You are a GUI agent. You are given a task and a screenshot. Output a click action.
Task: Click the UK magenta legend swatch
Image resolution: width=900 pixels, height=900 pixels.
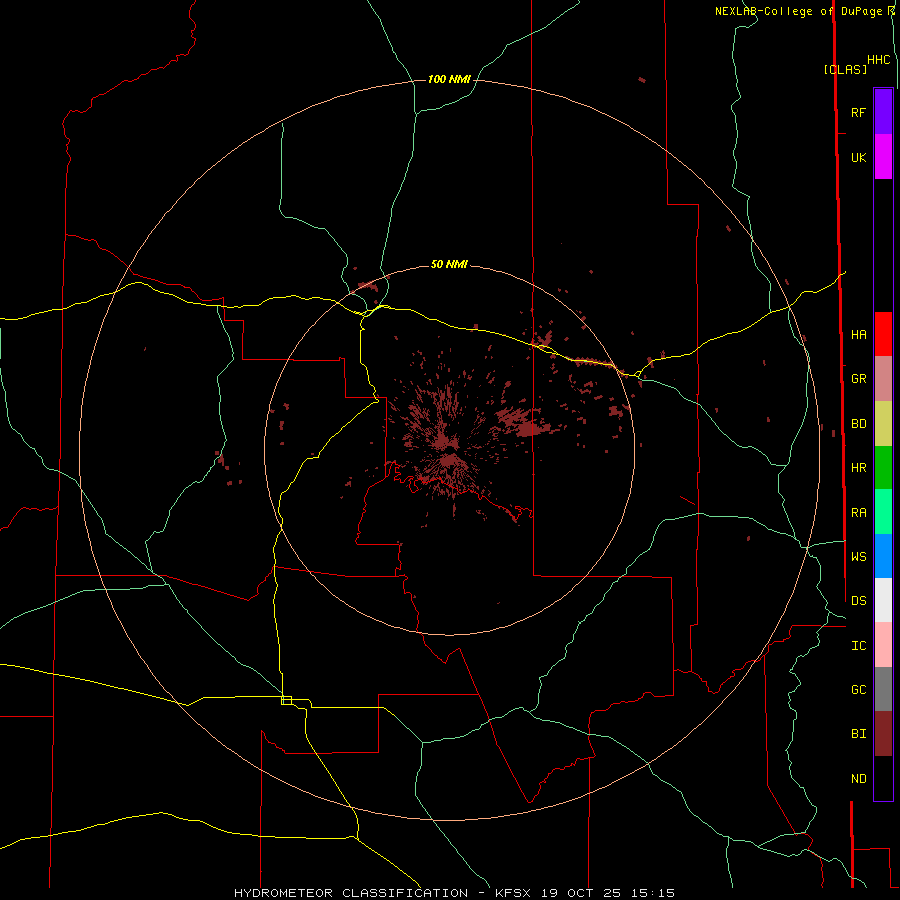click(883, 157)
